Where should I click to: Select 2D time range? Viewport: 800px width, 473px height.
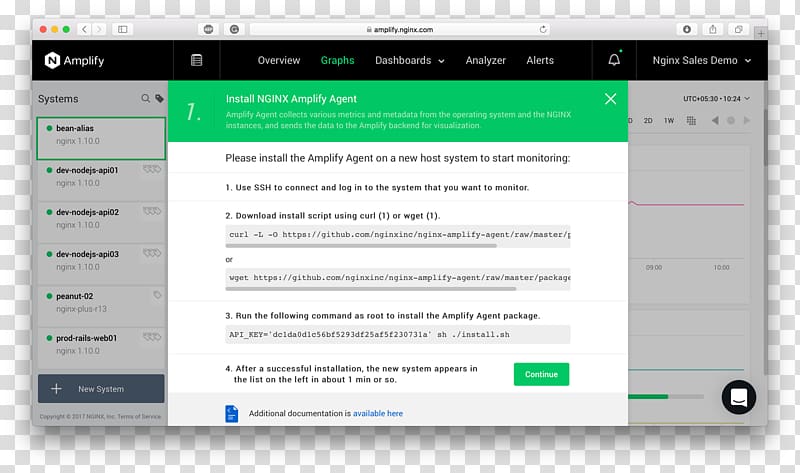click(x=648, y=121)
